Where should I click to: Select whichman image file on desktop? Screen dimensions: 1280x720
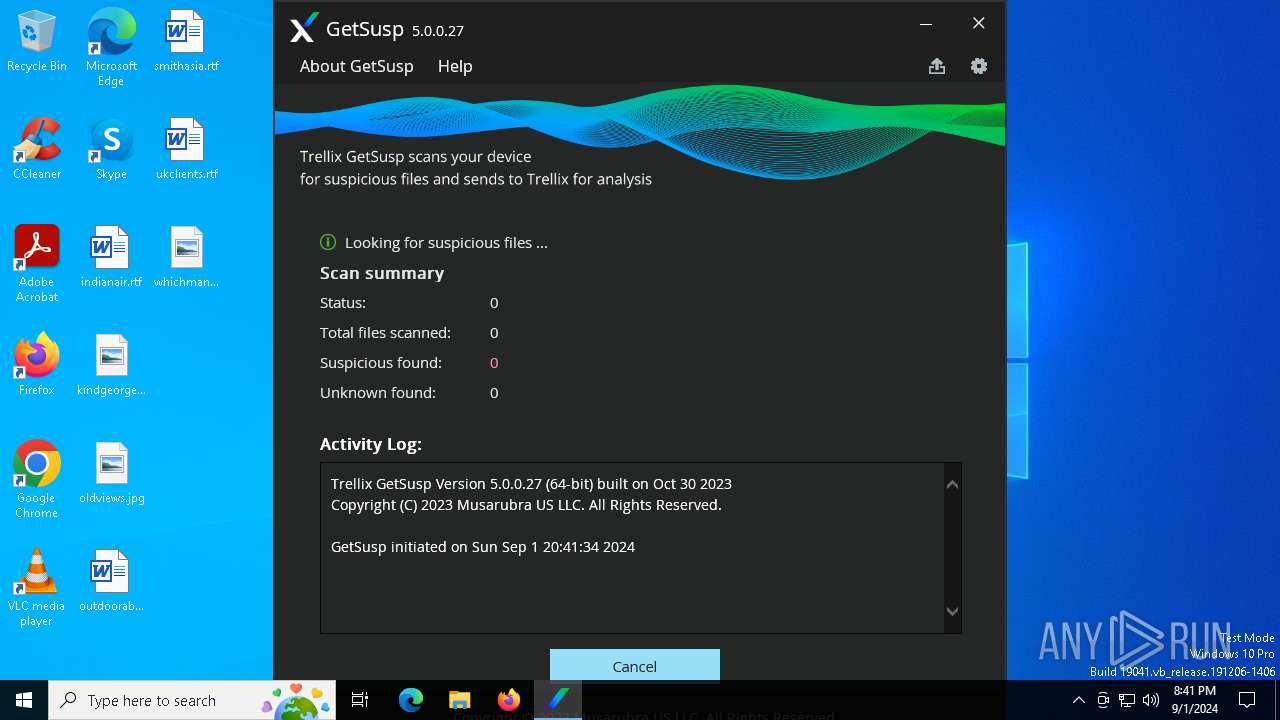point(186,257)
